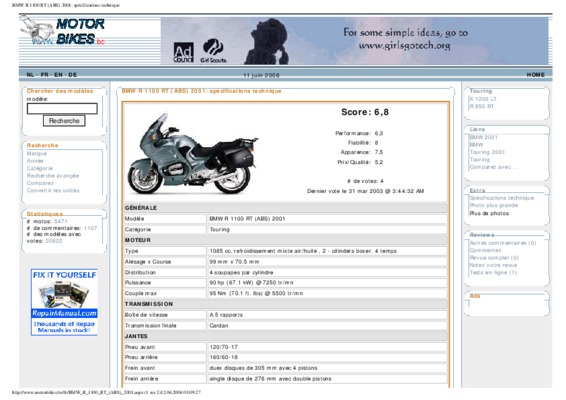The width and height of the screenshot is (566, 400).
Task: Click the Dernier vote date line
Action: tap(365, 191)
